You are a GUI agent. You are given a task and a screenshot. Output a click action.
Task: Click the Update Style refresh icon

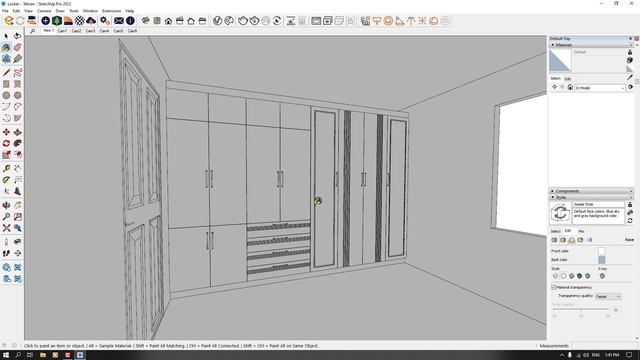(x=630, y=220)
